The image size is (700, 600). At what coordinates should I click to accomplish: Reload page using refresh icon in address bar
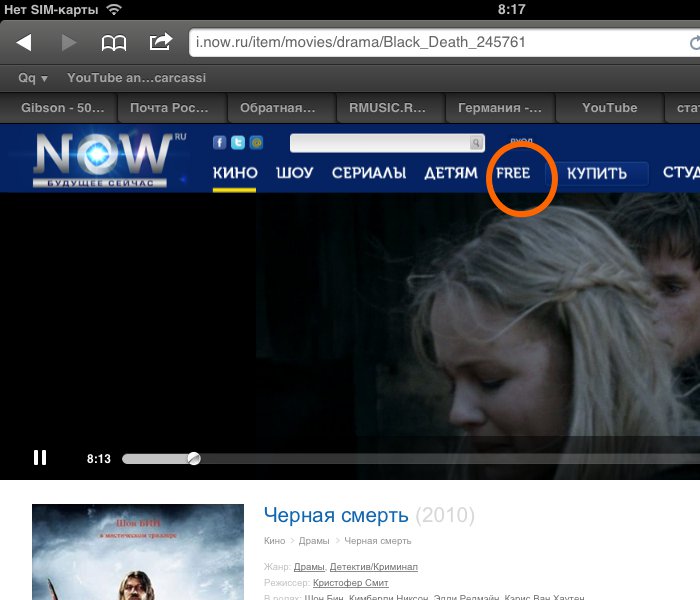point(694,43)
